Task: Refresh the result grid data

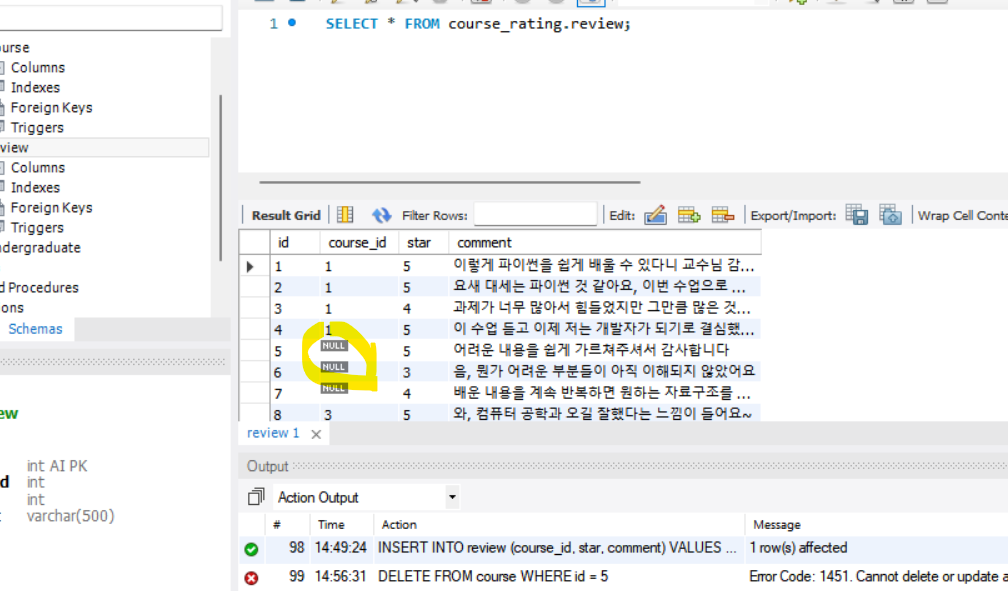Action: click(x=381, y=215)
